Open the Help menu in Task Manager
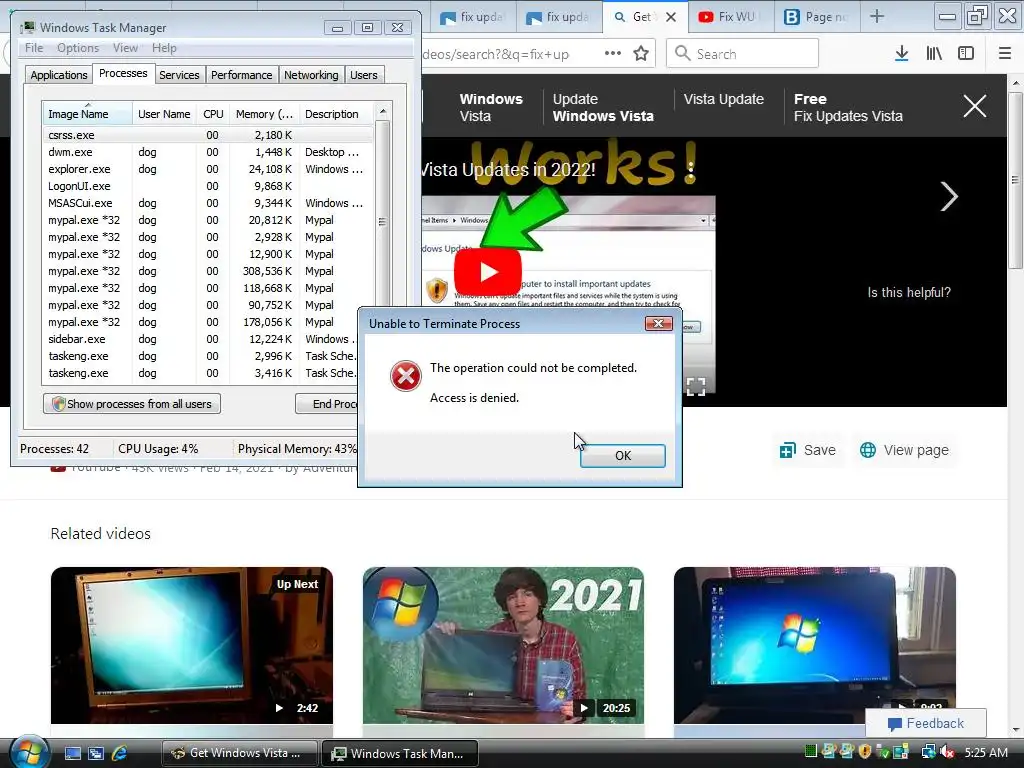The width and height of the screenshot is (1024, 768). point(164,48)
